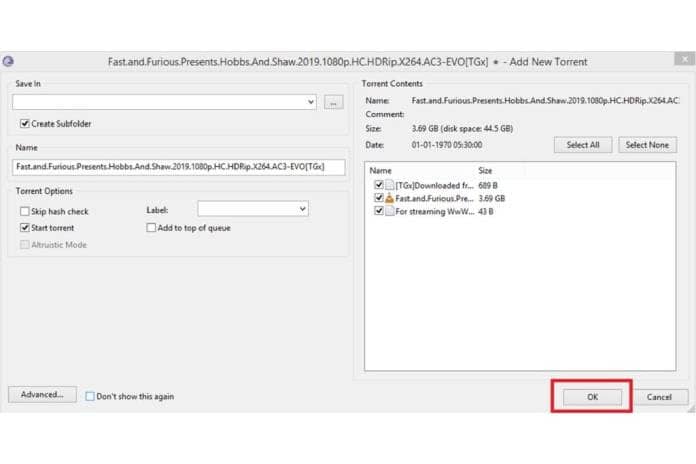Uncheck the Create Subfolder checkbox
Viewport: 696px width, 464px height.
pos(25,124)
